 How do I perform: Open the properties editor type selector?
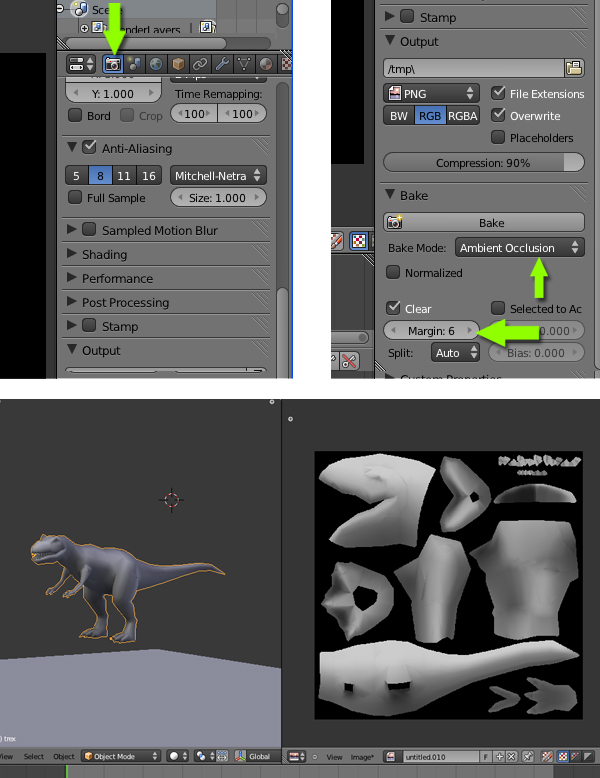[81, 64]
